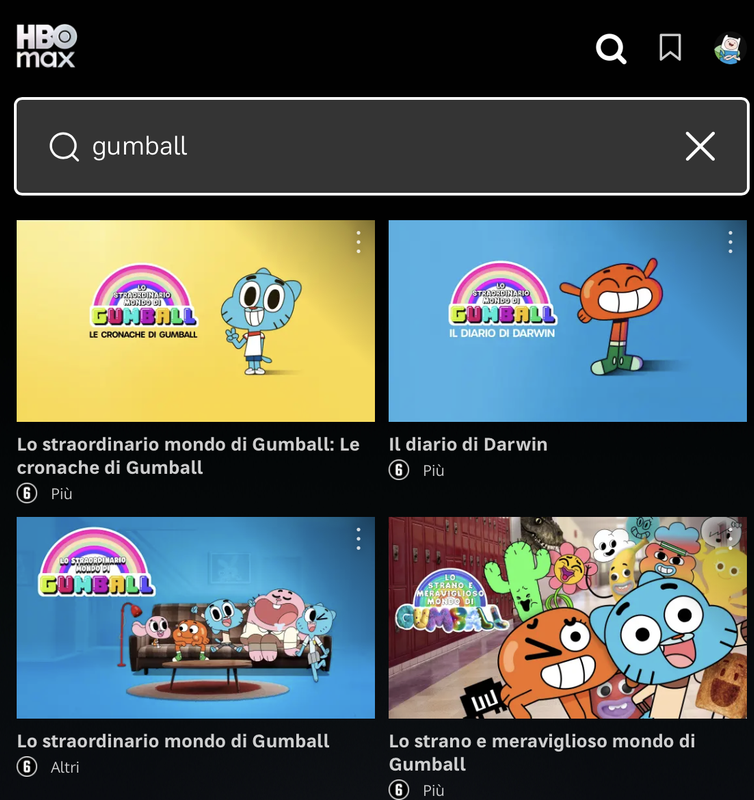Select title Lo straordinario mondo di Gumball
Image resolution: width=754 pixels, height=800 pixels.
pyautogui.click(x=173, y=741)
